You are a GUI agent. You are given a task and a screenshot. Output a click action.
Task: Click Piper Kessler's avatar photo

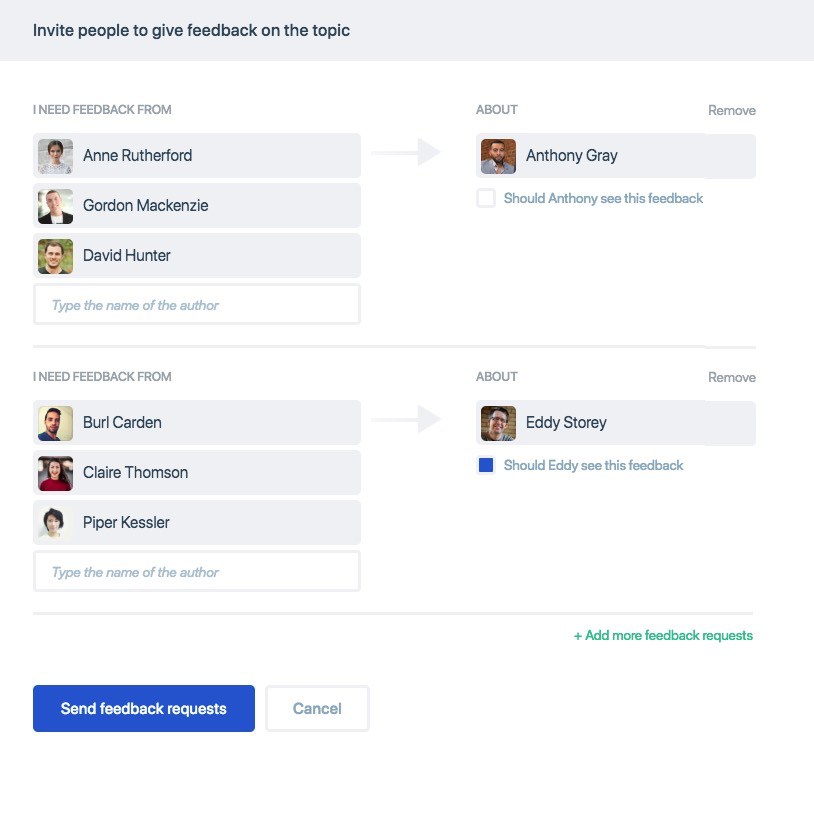(x=55, y=523)
